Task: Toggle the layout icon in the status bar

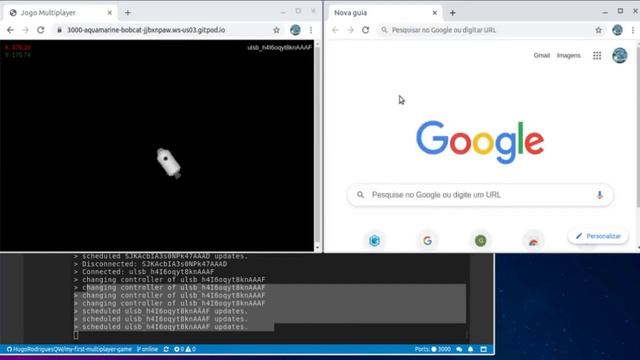Action: click(484, 349)
